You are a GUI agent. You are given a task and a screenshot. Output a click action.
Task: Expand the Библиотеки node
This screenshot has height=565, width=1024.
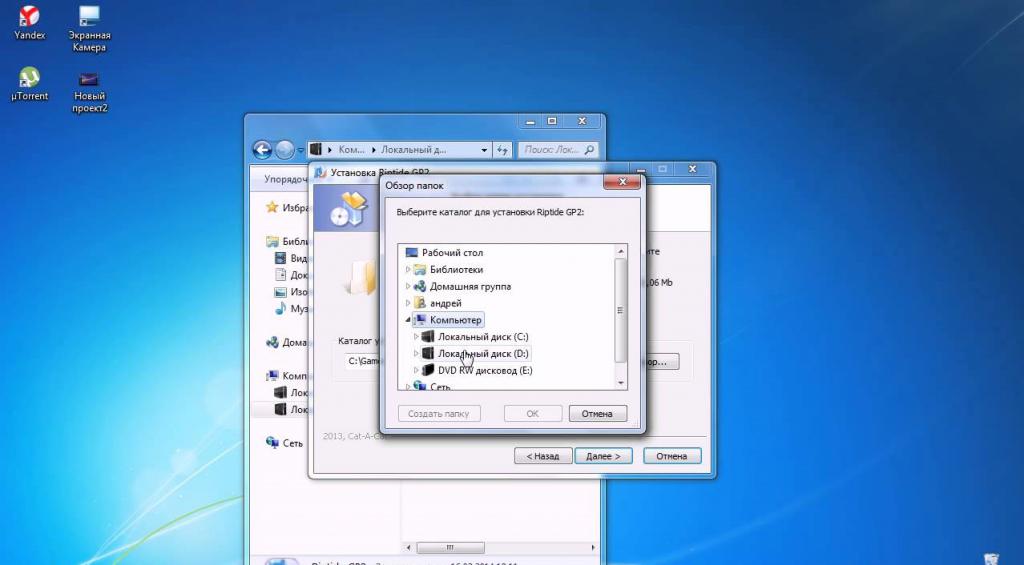pyautogui.click(x=408, y=269)
